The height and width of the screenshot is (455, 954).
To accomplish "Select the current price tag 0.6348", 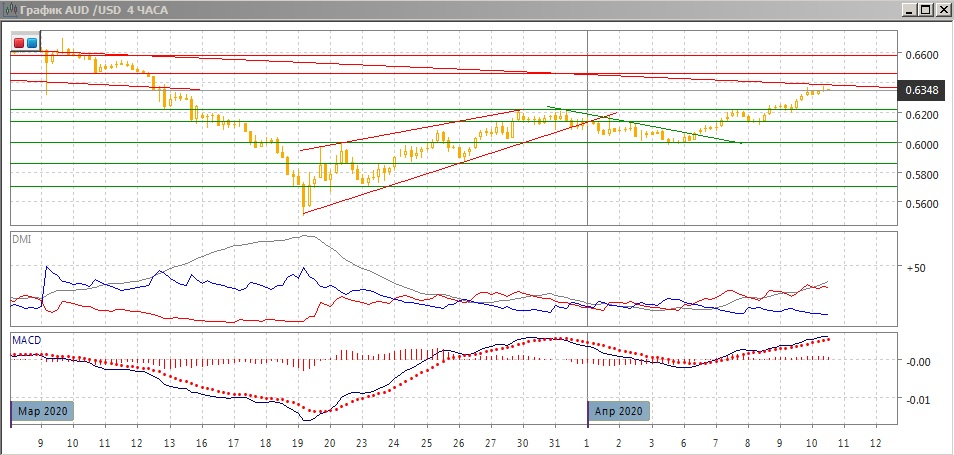I will coord(922,91).
